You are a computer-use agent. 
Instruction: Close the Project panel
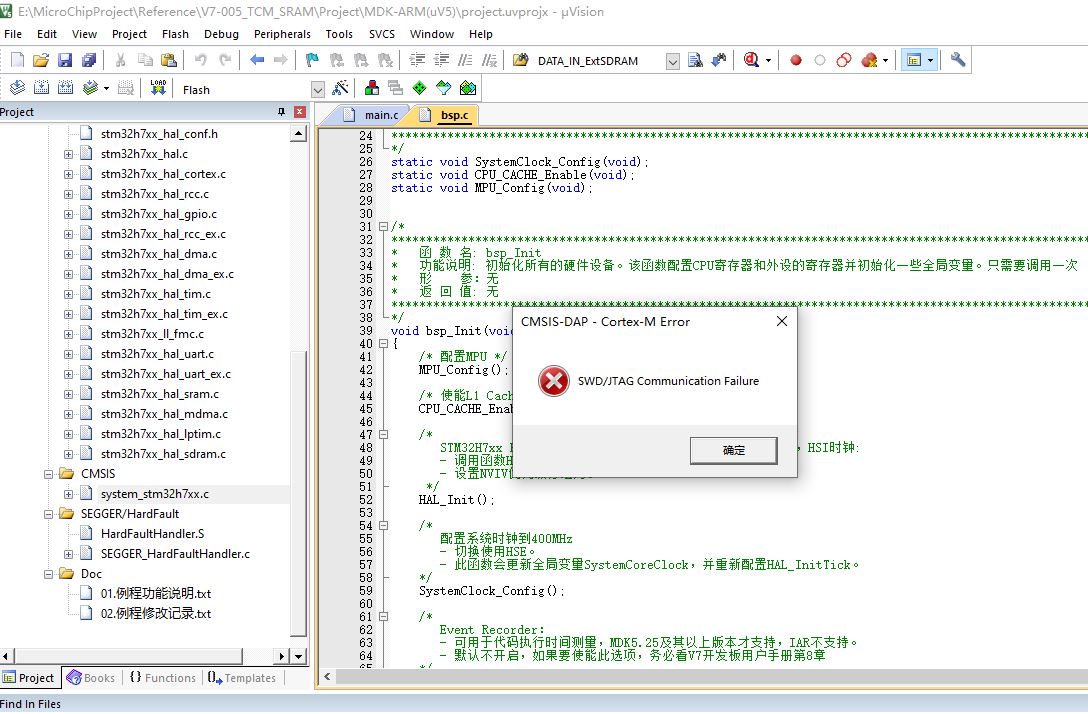click(x=300, y=112)
